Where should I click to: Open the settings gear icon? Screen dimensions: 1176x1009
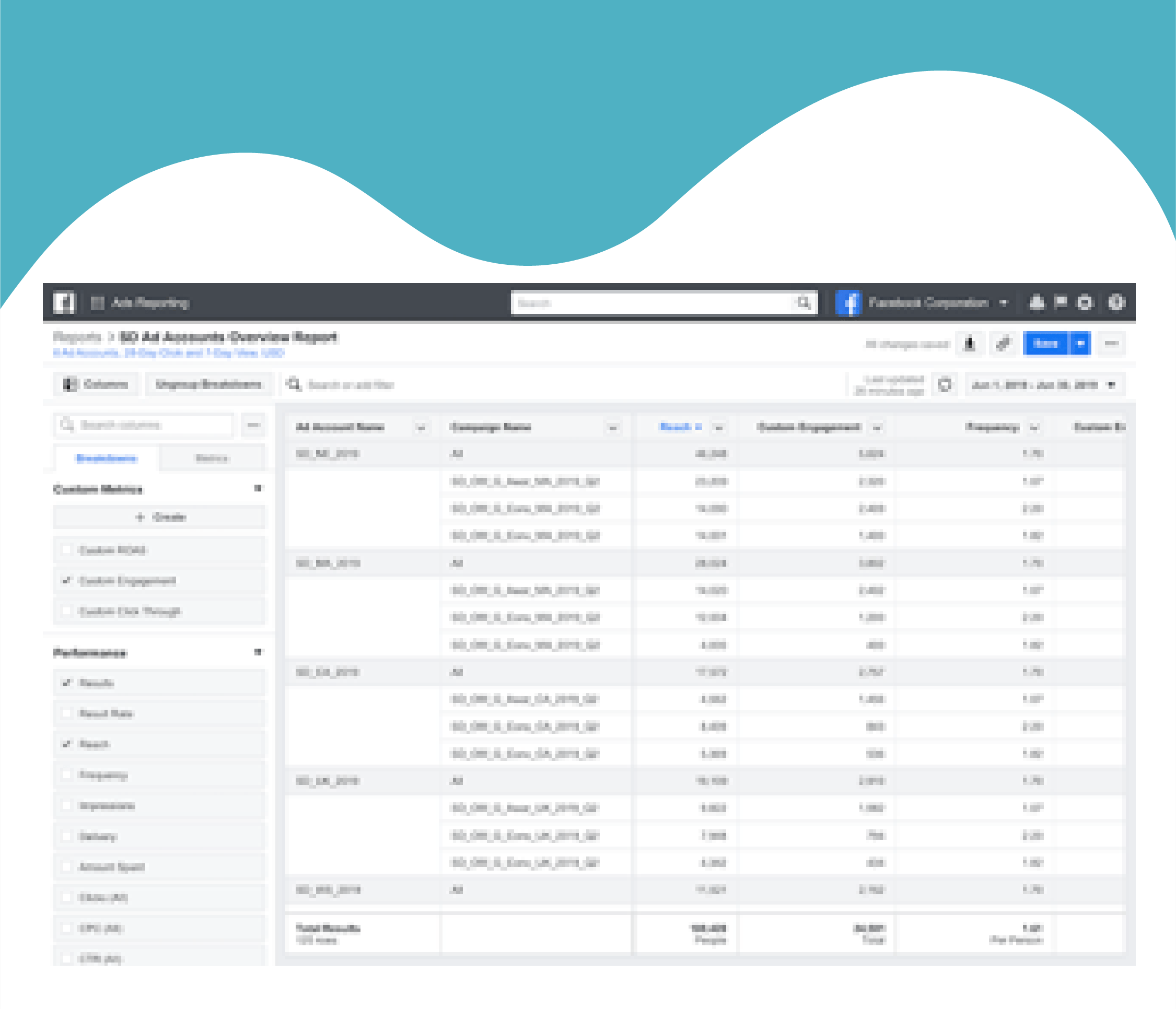click(1085, 302)
